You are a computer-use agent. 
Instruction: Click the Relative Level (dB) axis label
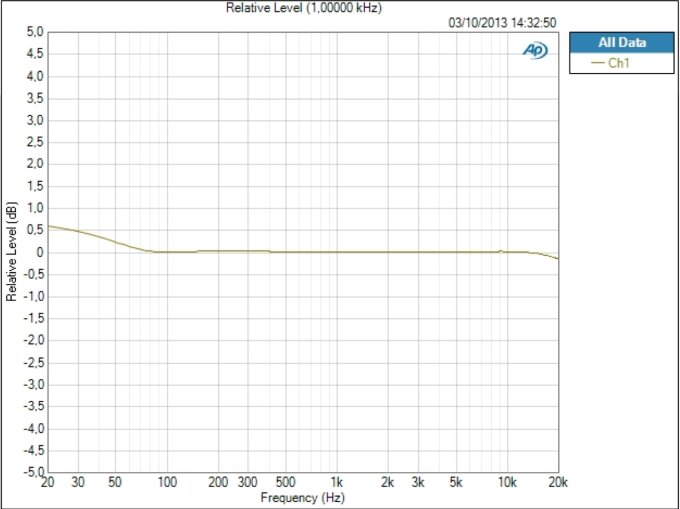[11, 251]
